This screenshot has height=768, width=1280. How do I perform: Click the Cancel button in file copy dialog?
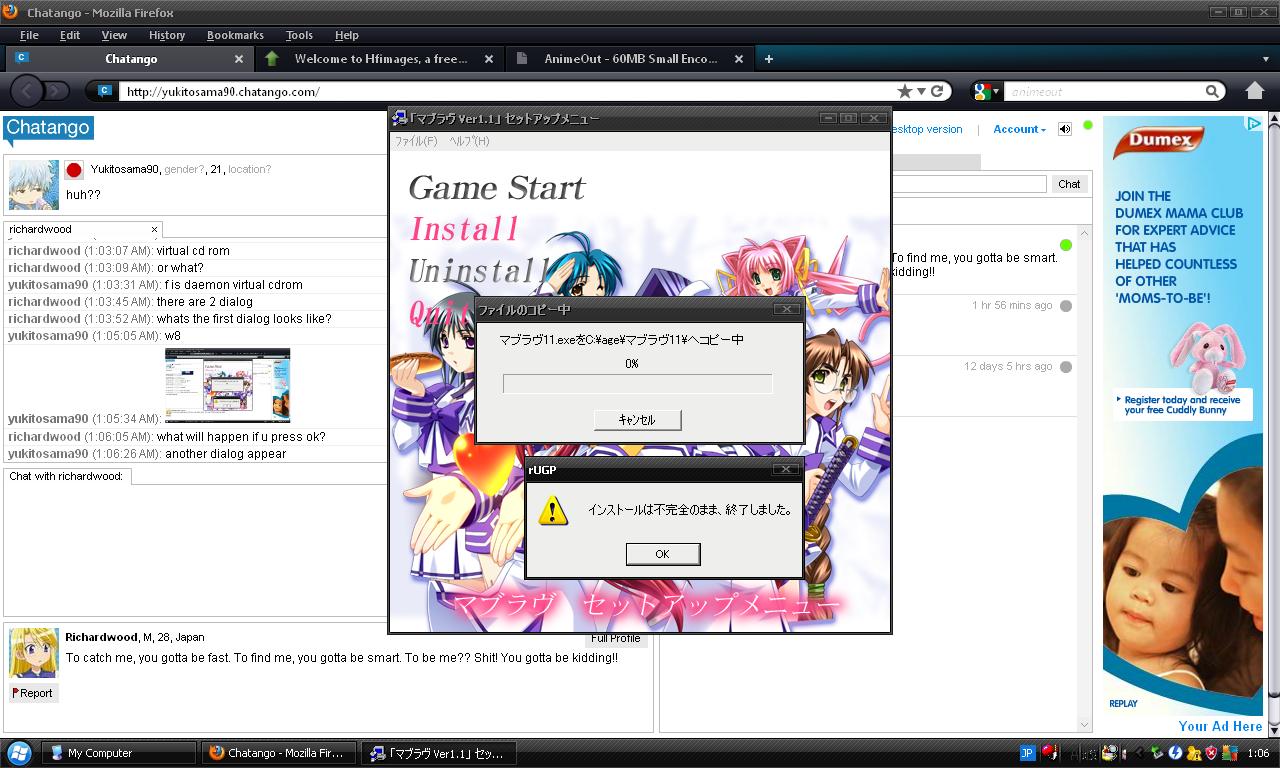click(x=637, y=420)
